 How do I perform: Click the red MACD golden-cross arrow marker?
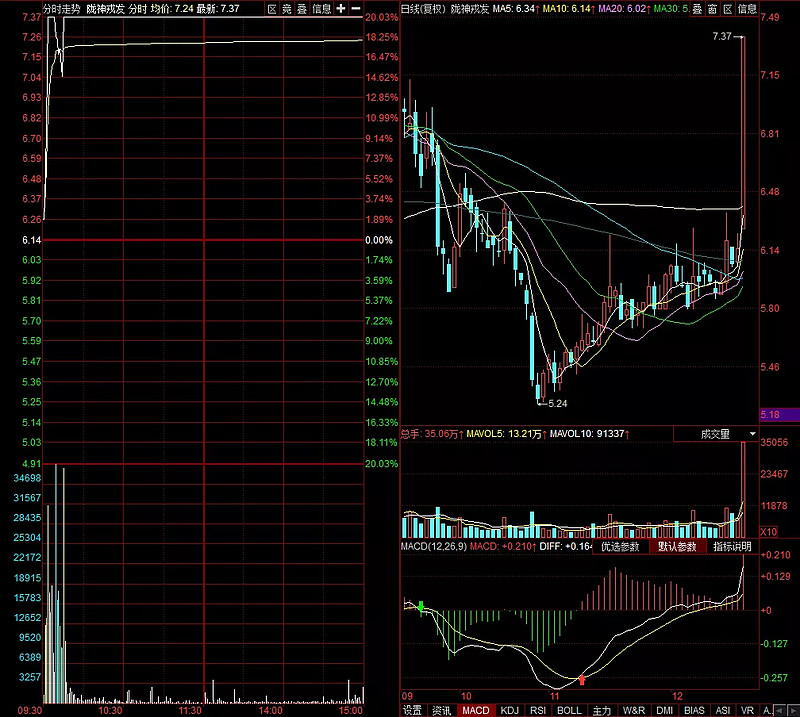(582, 679)
